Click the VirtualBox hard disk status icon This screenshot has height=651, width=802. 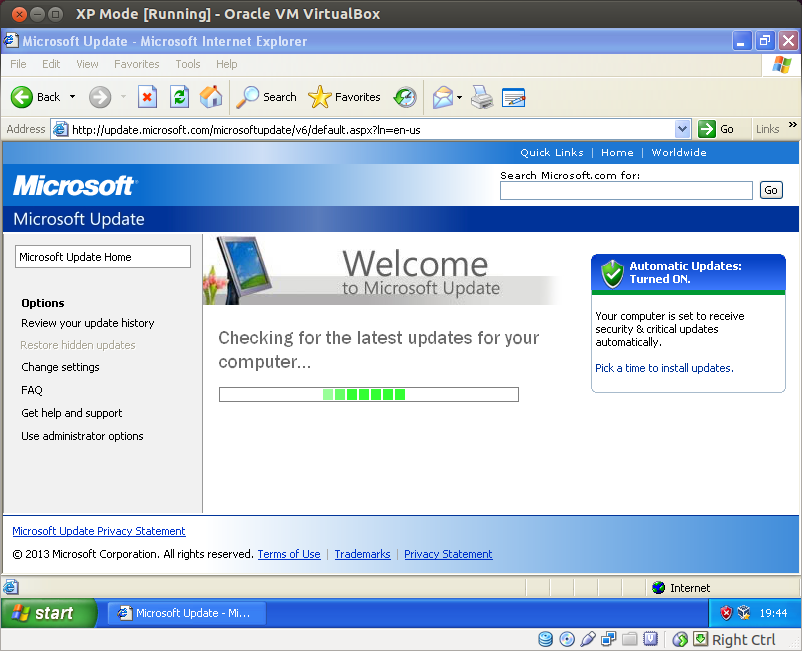pyautogui.click(x=546, y=639)
